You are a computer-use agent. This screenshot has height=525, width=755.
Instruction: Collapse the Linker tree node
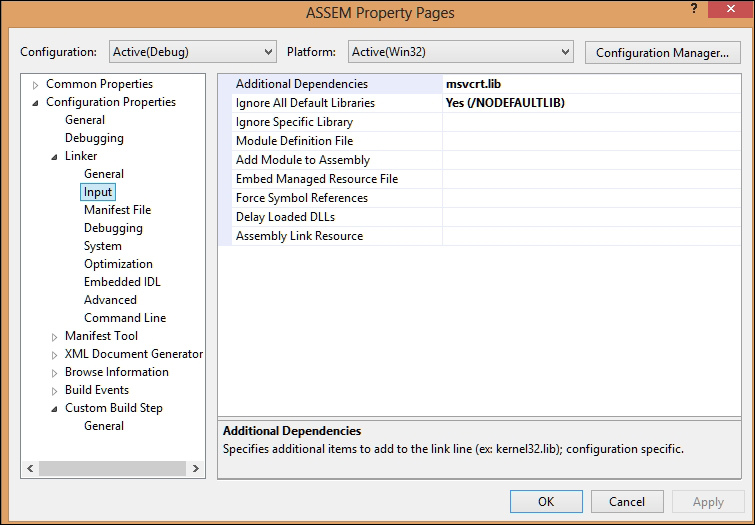coord(56,157)
